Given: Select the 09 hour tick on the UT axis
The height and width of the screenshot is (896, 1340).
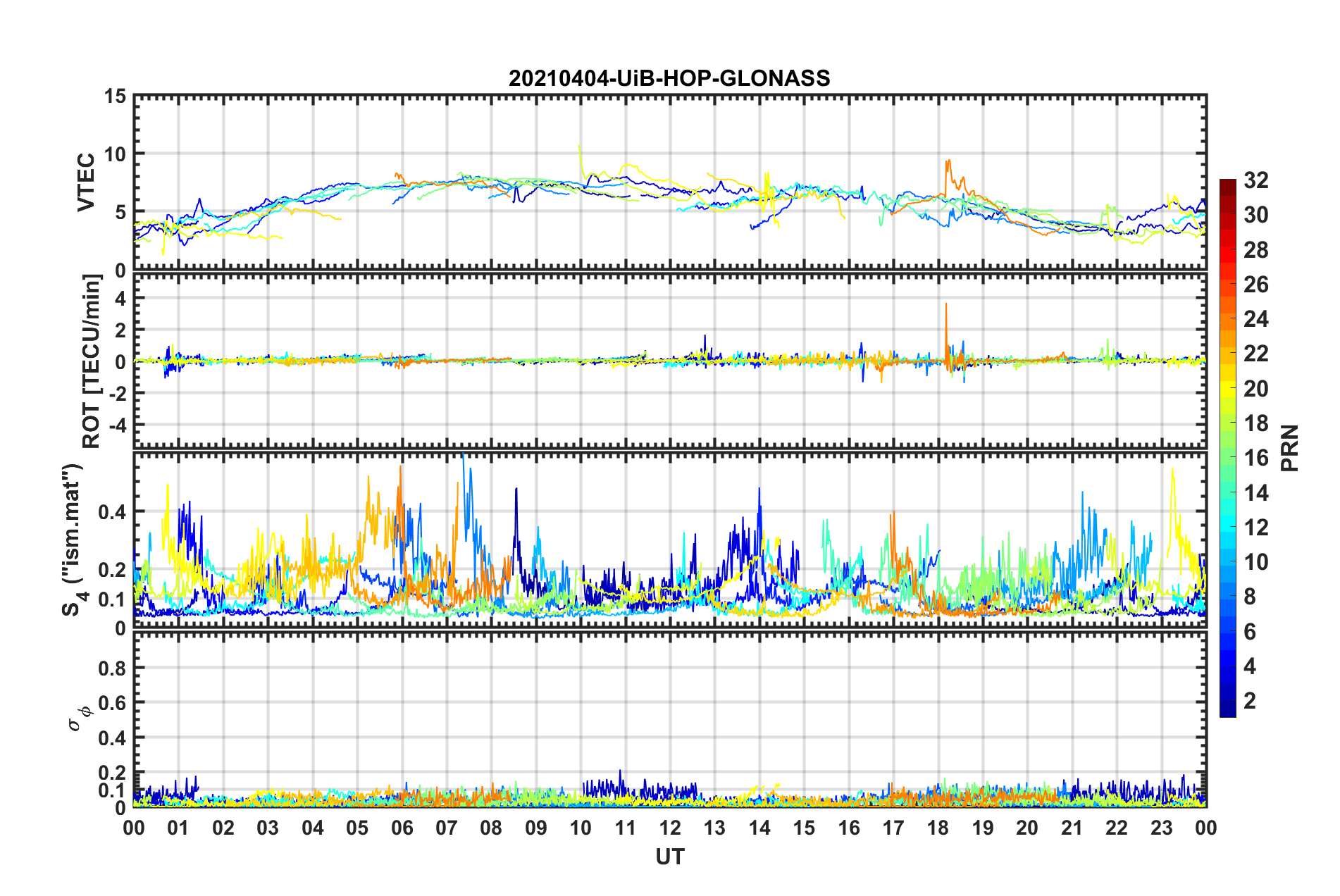Looking at the screenshot, I should pyautogui.click(x=535, y=828).
